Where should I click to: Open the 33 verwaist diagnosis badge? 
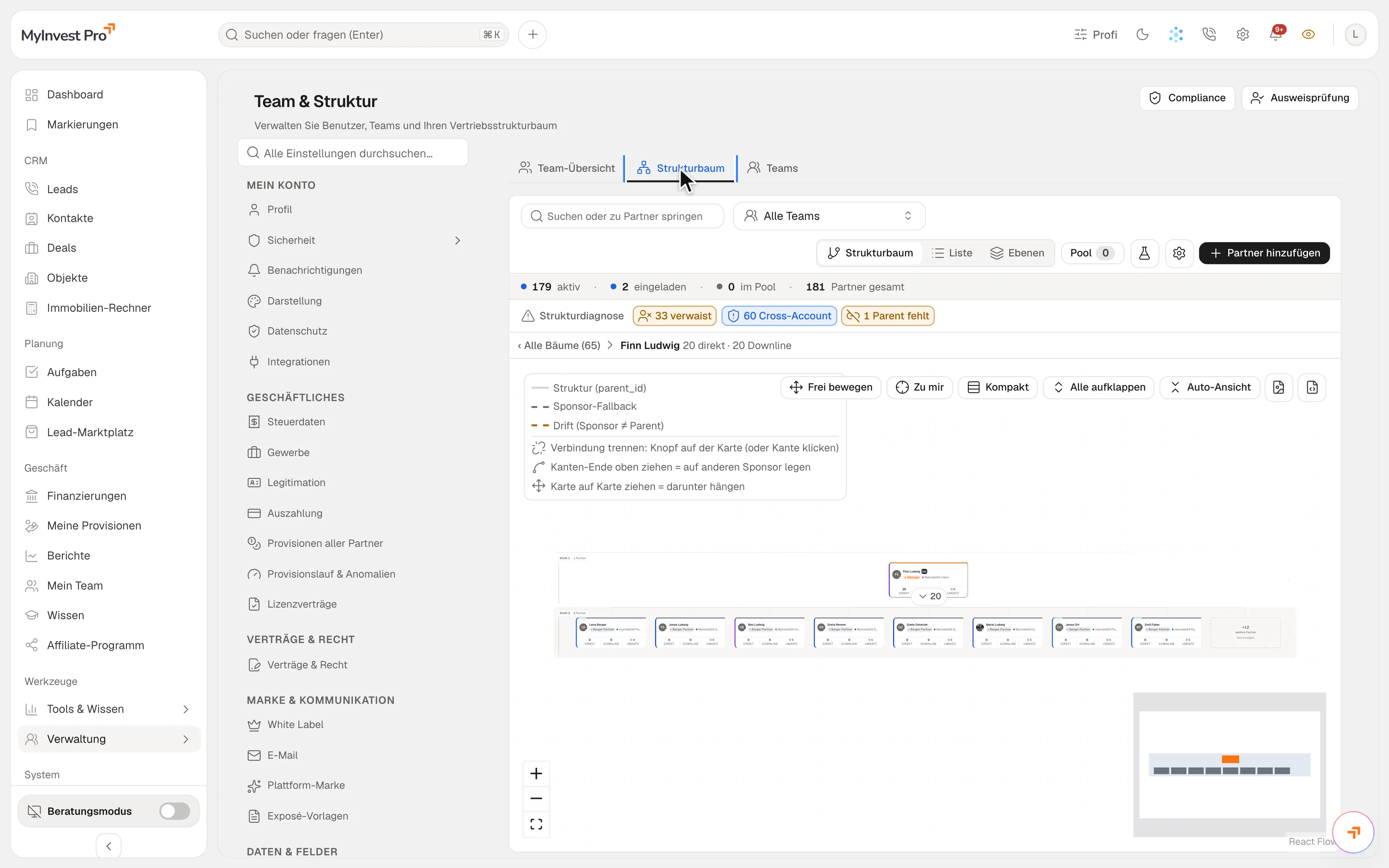click(x=675, y=316)
